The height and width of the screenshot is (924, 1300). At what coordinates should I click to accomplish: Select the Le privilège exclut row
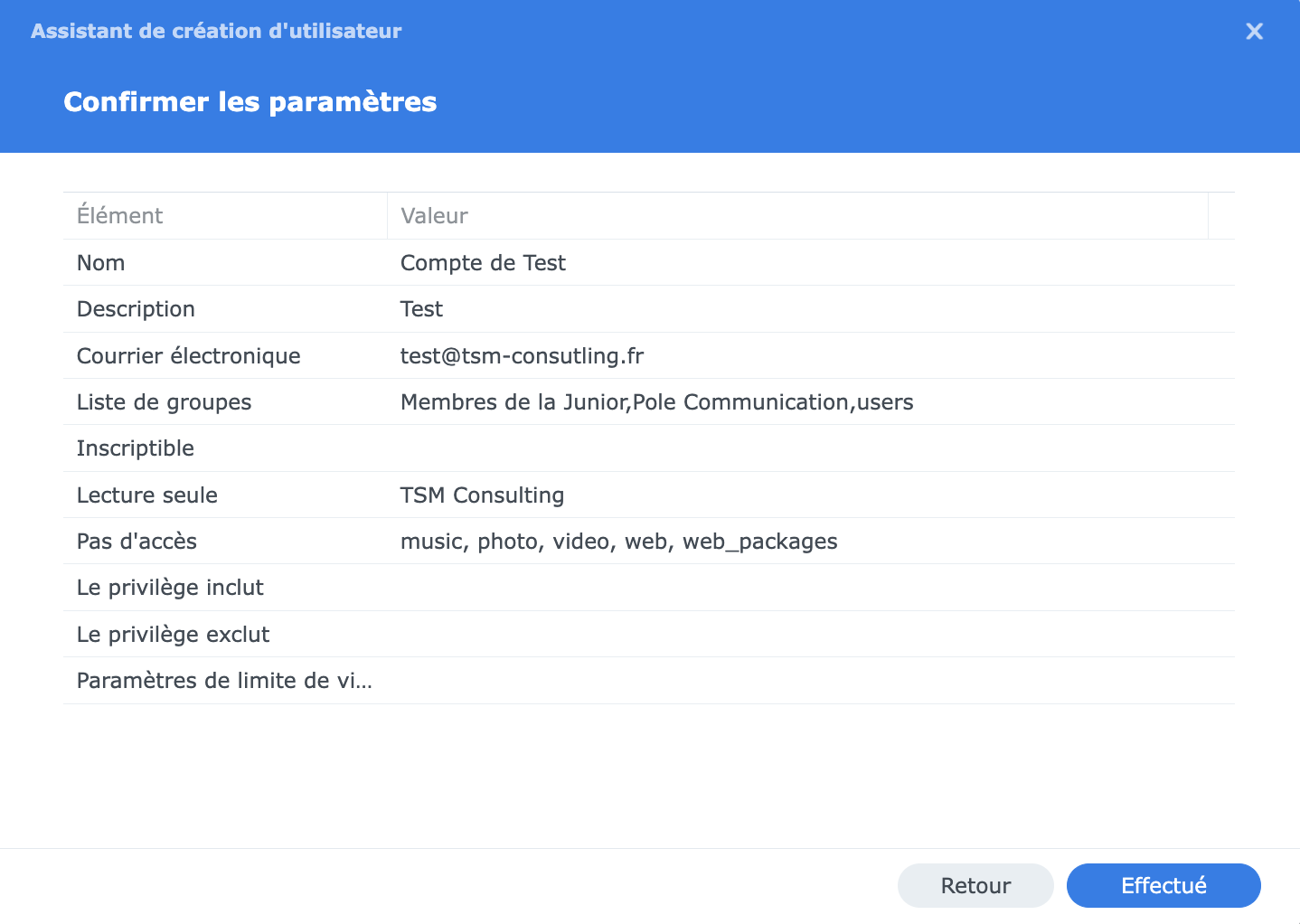pyautogui.click(x=649, y=635)
